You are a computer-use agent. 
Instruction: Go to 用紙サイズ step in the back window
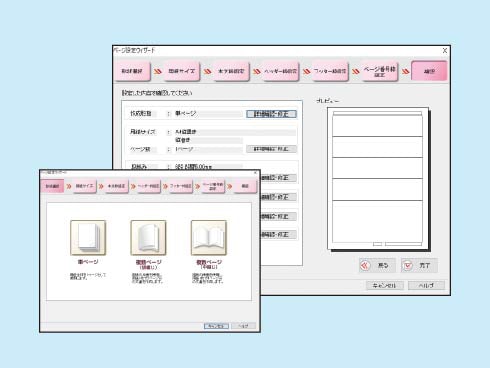click(x=182, y=71)
